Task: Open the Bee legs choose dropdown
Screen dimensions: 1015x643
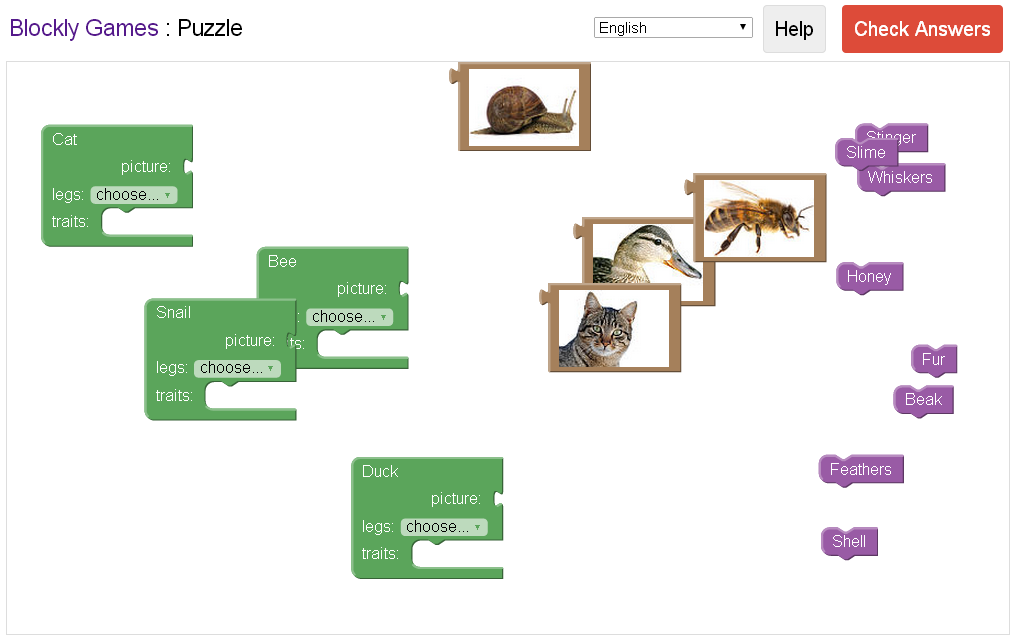Action: pyautogui.click(x=350, y=317)
